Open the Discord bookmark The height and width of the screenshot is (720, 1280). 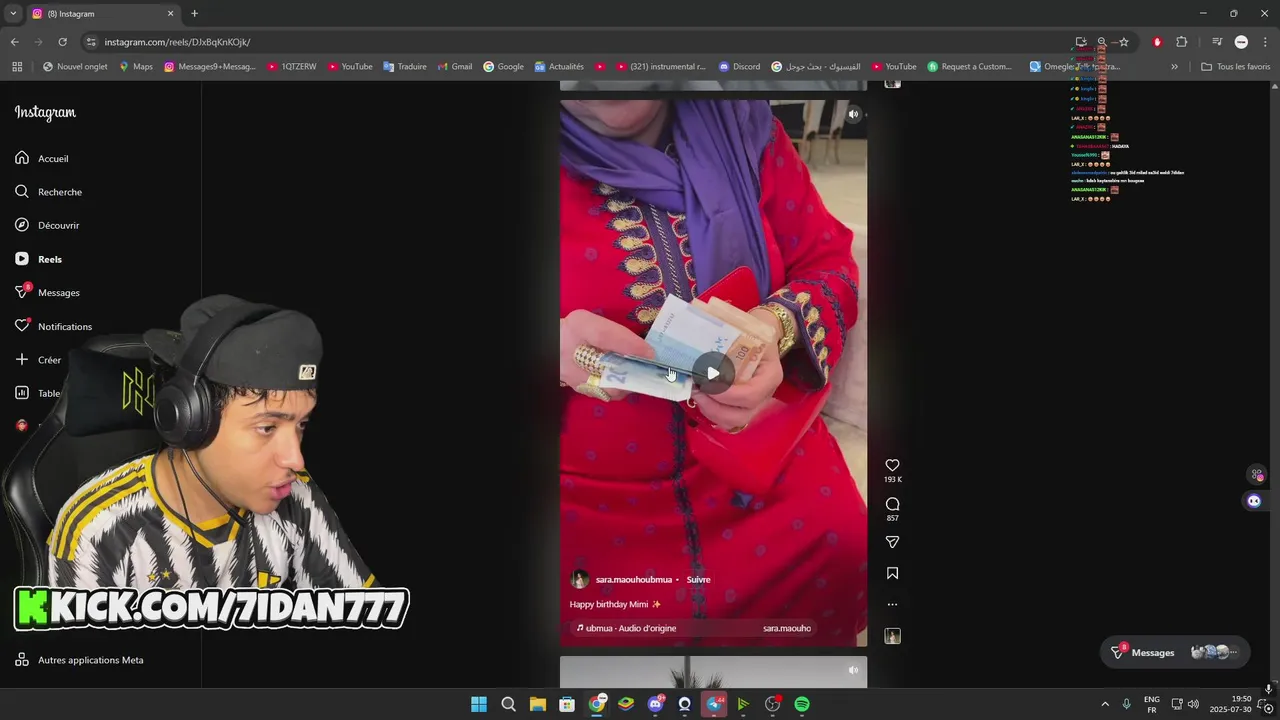click(740, 67)
